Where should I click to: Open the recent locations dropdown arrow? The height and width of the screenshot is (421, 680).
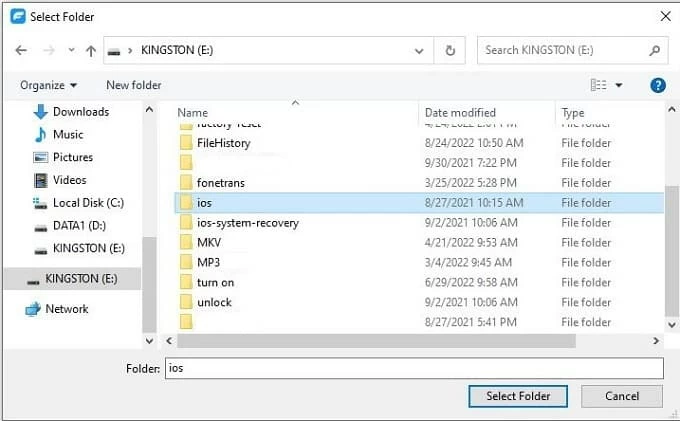tap(70, 50)
